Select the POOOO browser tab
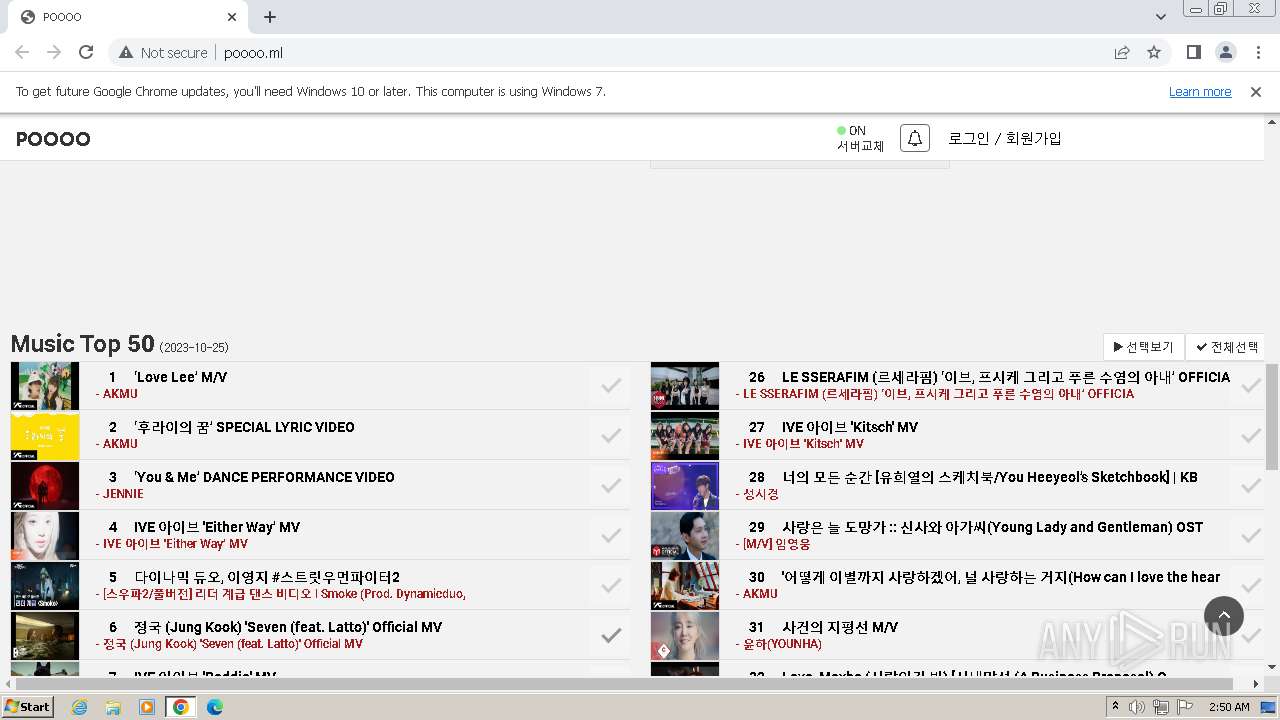The image size is (1280, 720). pyautogui.click(x=128, y=17)
